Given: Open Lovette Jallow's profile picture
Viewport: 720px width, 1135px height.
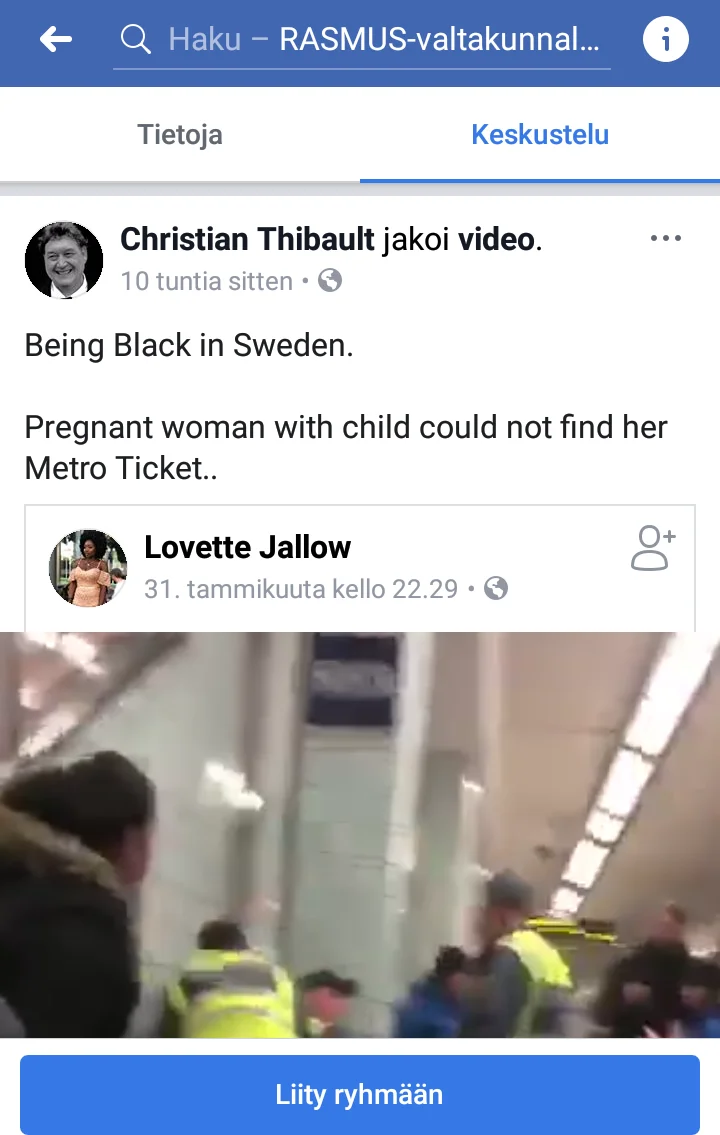Looking at the screenshot, I should pos(88,568).
